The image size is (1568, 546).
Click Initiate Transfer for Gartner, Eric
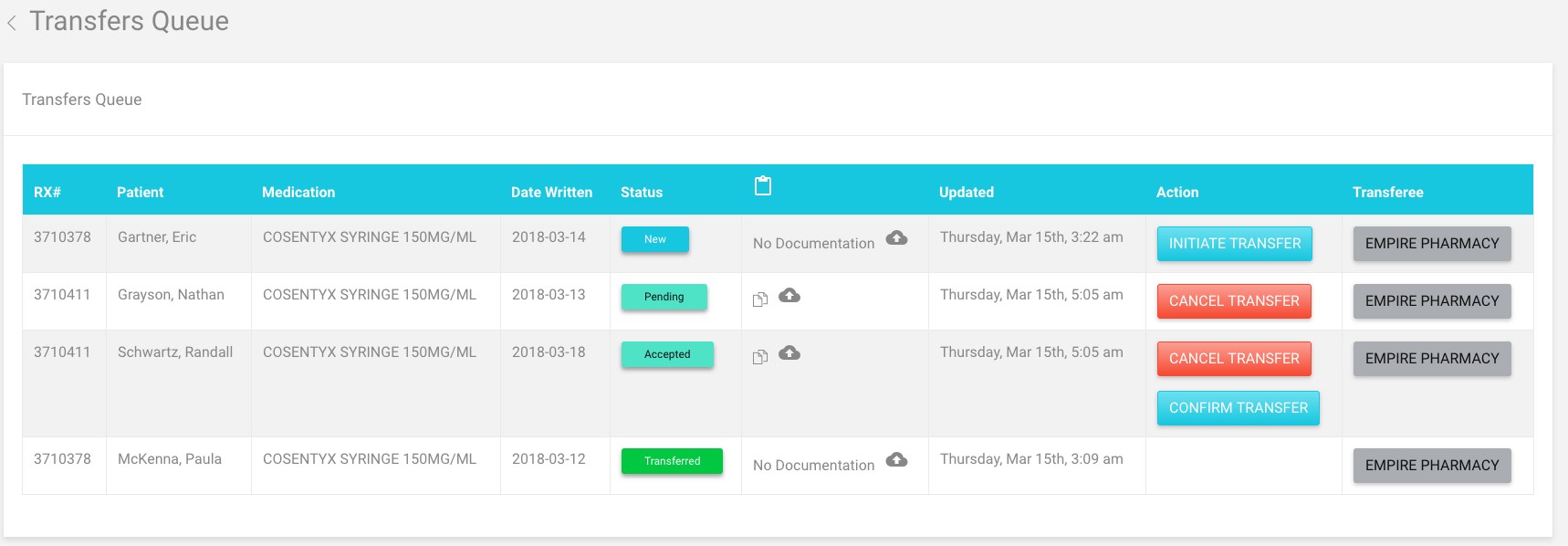tap(1235, 244)
